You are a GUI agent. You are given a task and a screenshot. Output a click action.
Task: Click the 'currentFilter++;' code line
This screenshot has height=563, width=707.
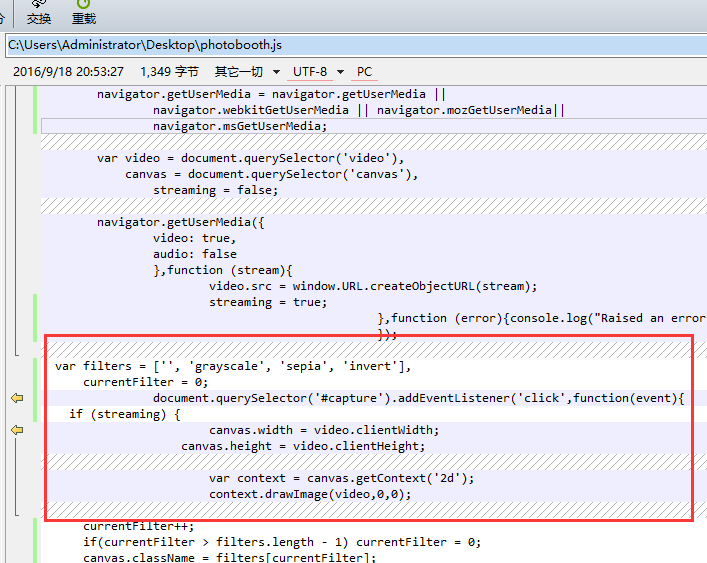[x=138, y=526]
